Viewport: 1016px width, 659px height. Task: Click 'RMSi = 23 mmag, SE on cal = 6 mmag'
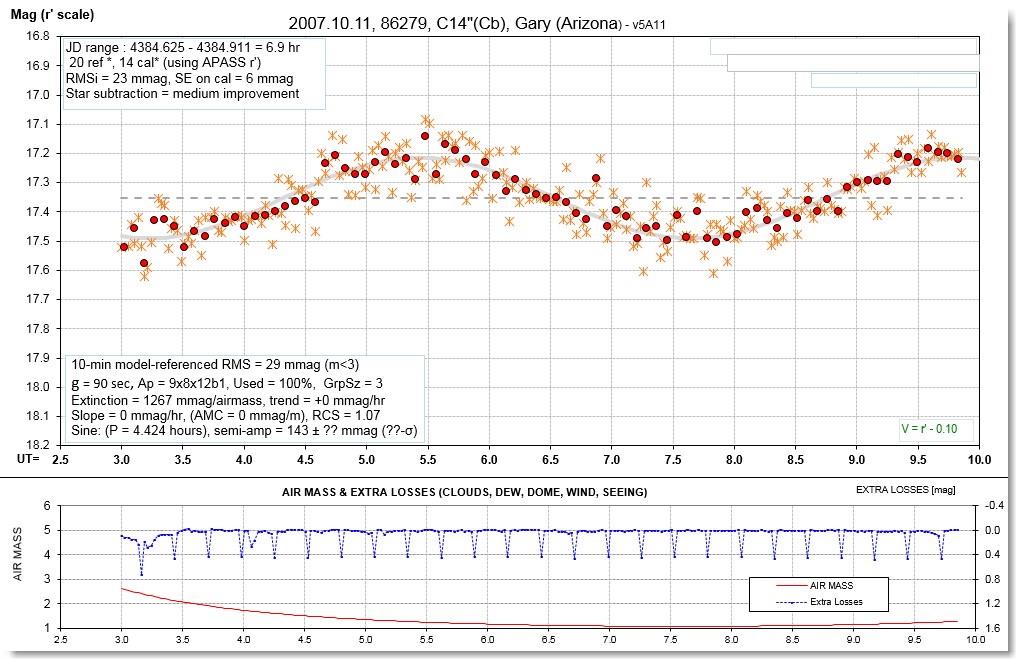179,78
